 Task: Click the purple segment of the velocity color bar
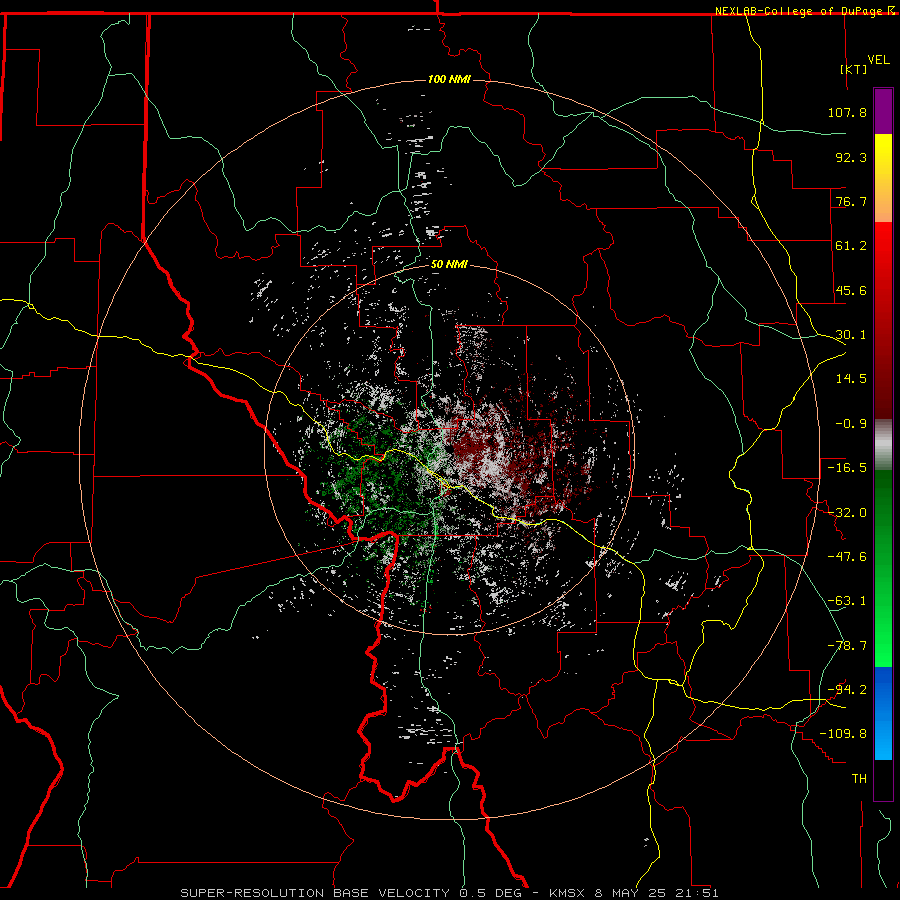pyautogui.click(x=883, y=111)
